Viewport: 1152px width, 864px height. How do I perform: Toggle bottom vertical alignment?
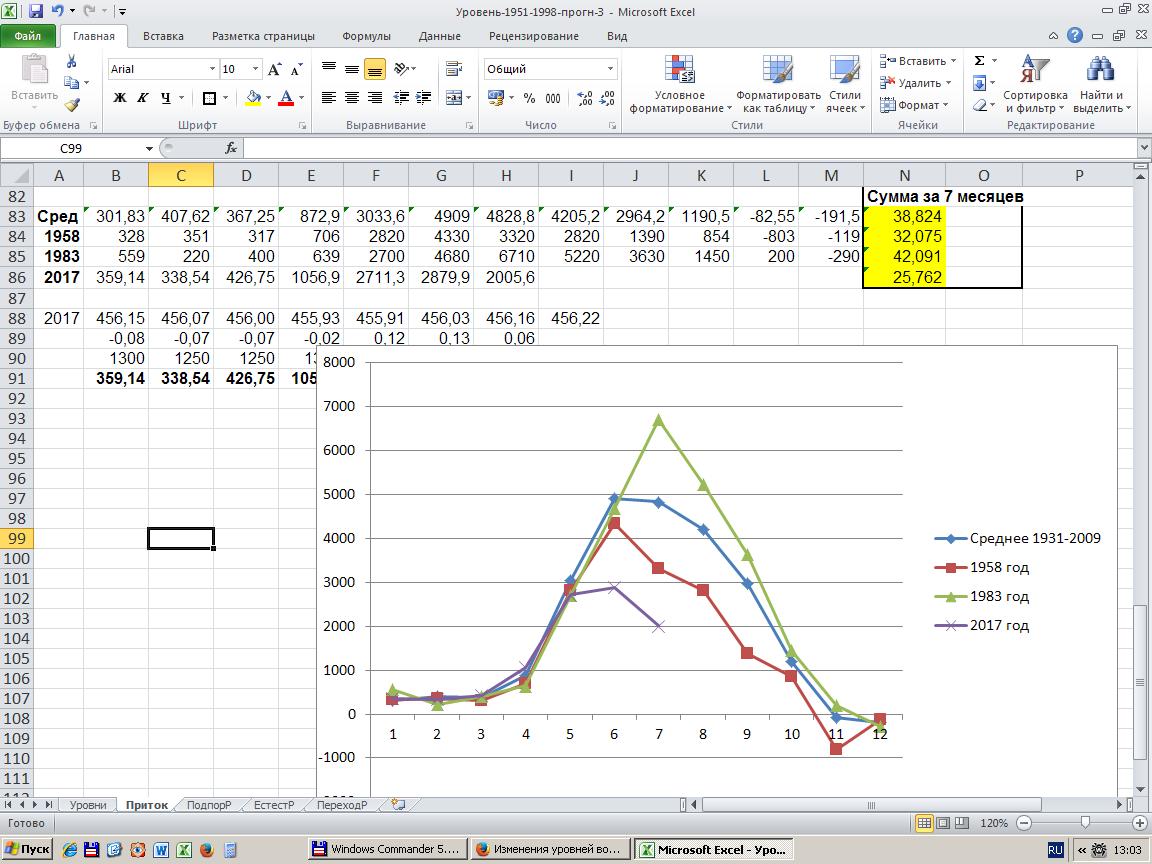point(375,69)
